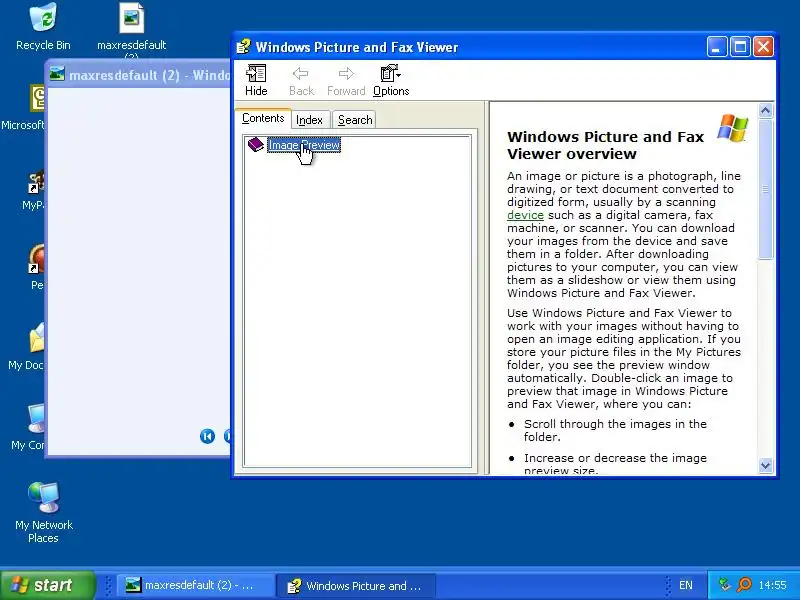Click the maxresdefault window title icon
The height and width of the screenshot is (600, 800).
pos(57,74)
